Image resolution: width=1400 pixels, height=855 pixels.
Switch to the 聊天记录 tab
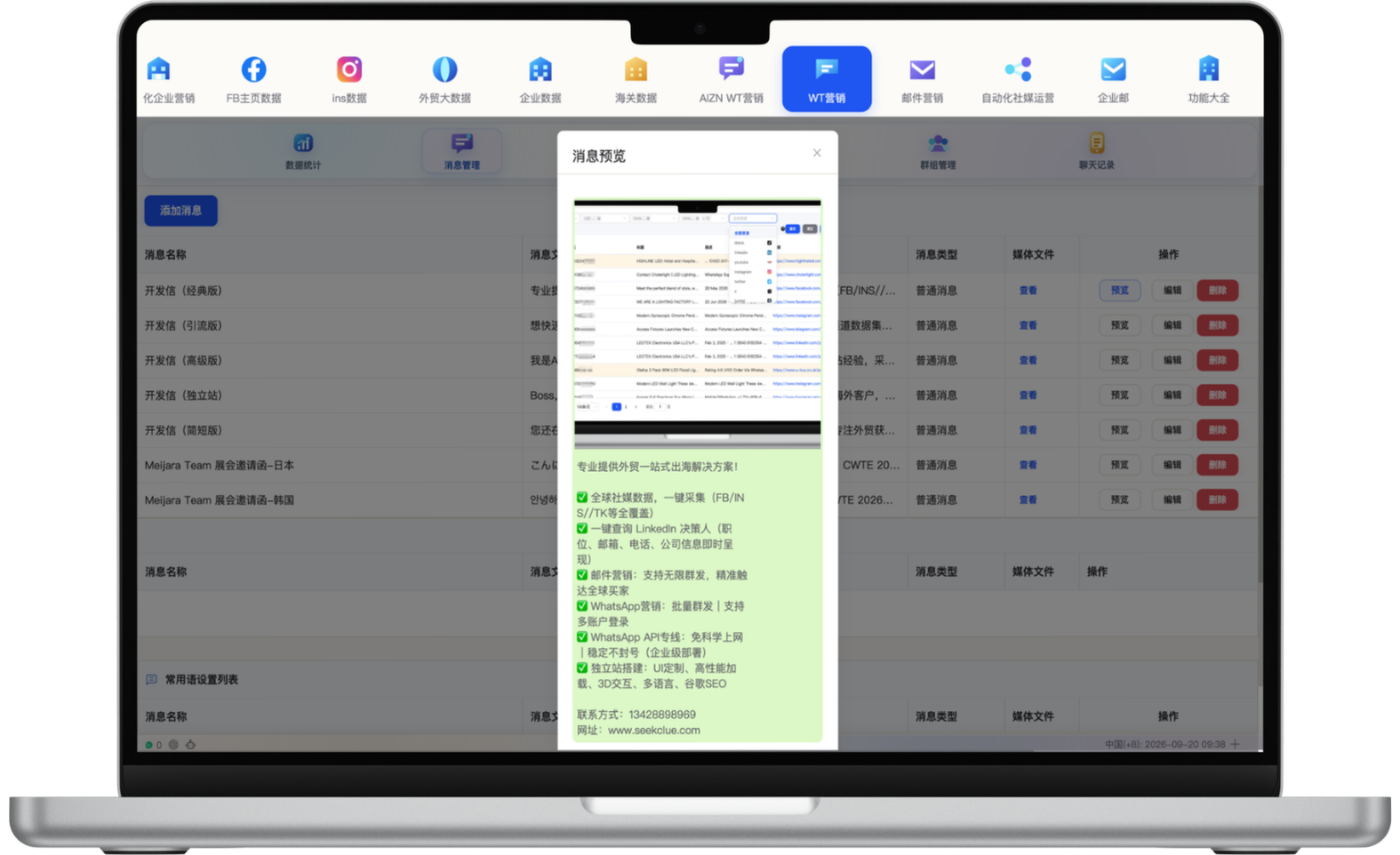tap(1096, 151)
